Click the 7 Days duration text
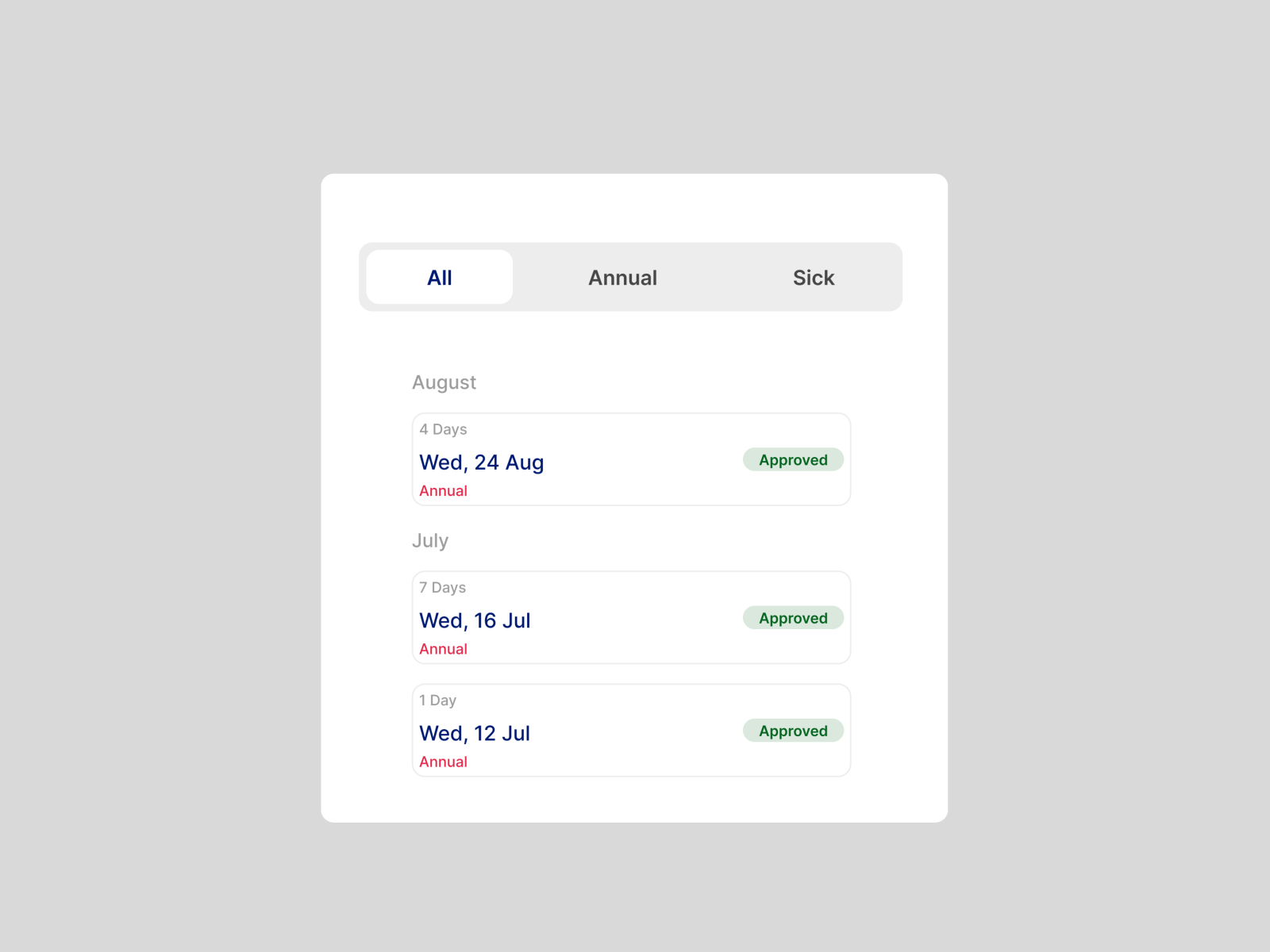This screenshot has height=952, width=1270. point(443,587)
